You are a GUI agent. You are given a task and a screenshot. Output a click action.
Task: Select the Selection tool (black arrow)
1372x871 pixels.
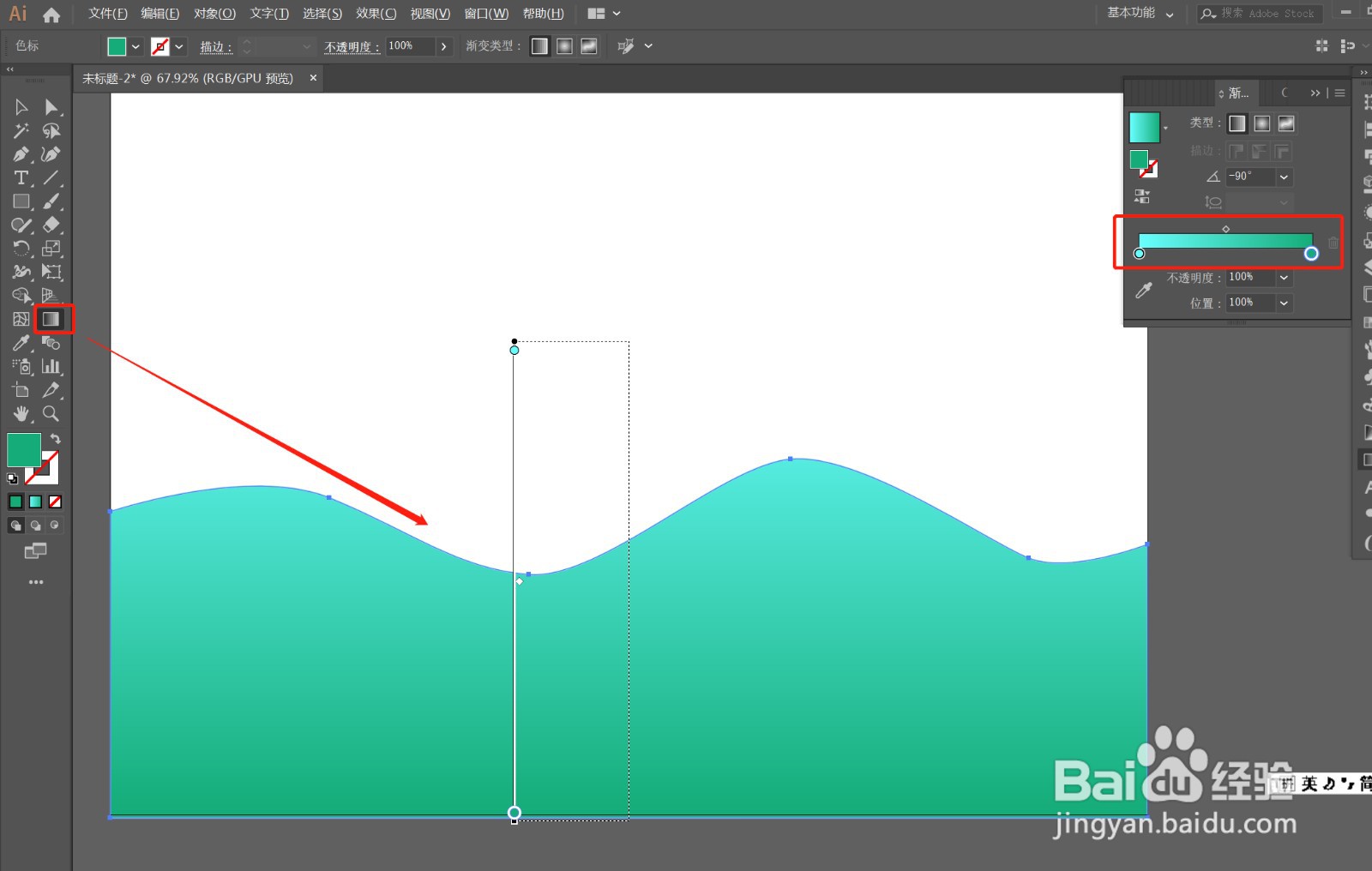(x=21, y=107)
